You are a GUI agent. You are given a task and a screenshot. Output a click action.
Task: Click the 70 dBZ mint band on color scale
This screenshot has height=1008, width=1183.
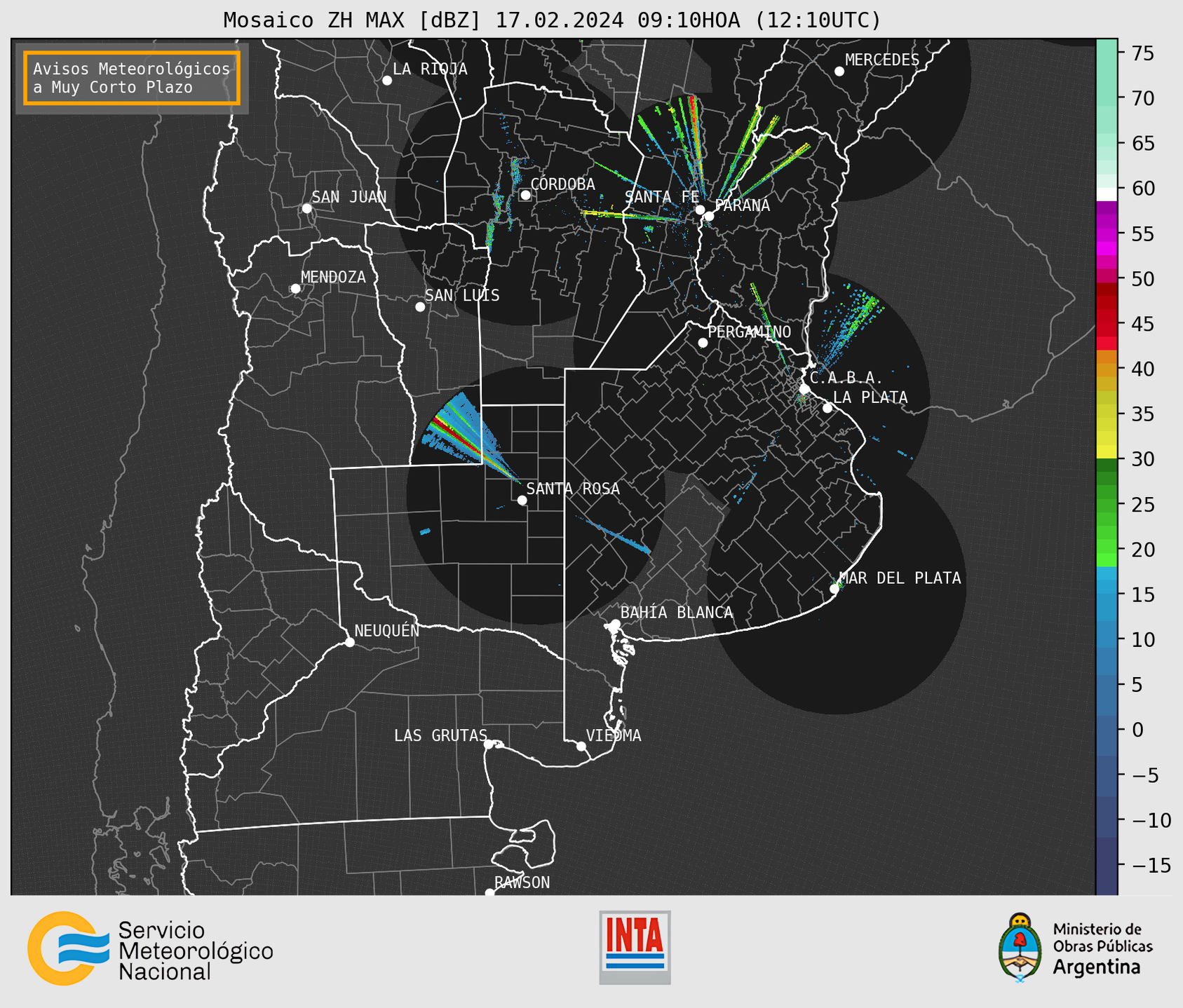click(x=1107, y=98)
